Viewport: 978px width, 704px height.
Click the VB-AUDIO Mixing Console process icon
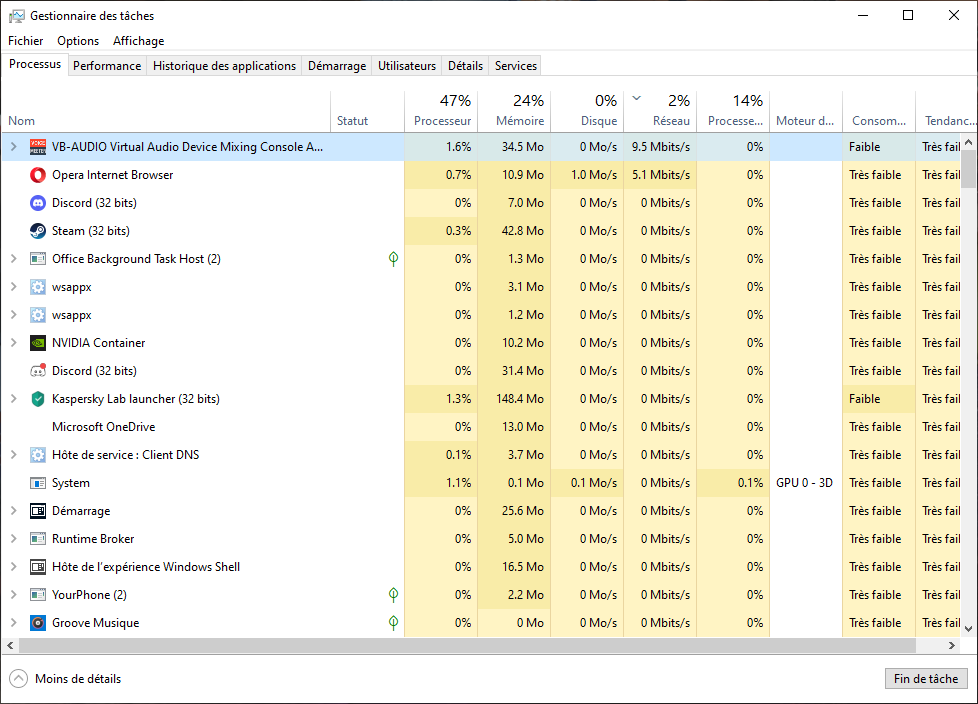(x=38, y=147)
